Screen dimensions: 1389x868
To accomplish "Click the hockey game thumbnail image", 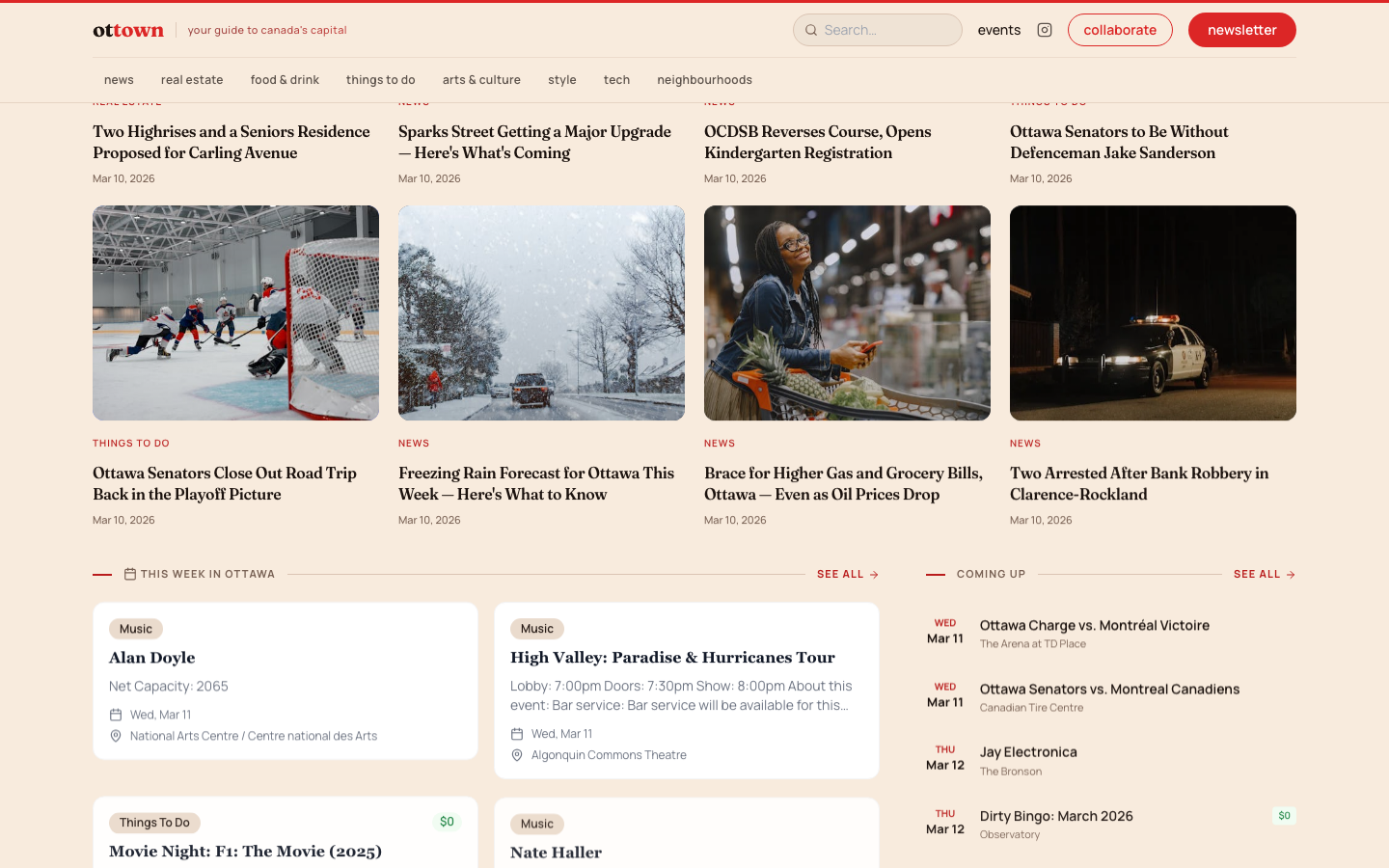I will click(235, 312).
